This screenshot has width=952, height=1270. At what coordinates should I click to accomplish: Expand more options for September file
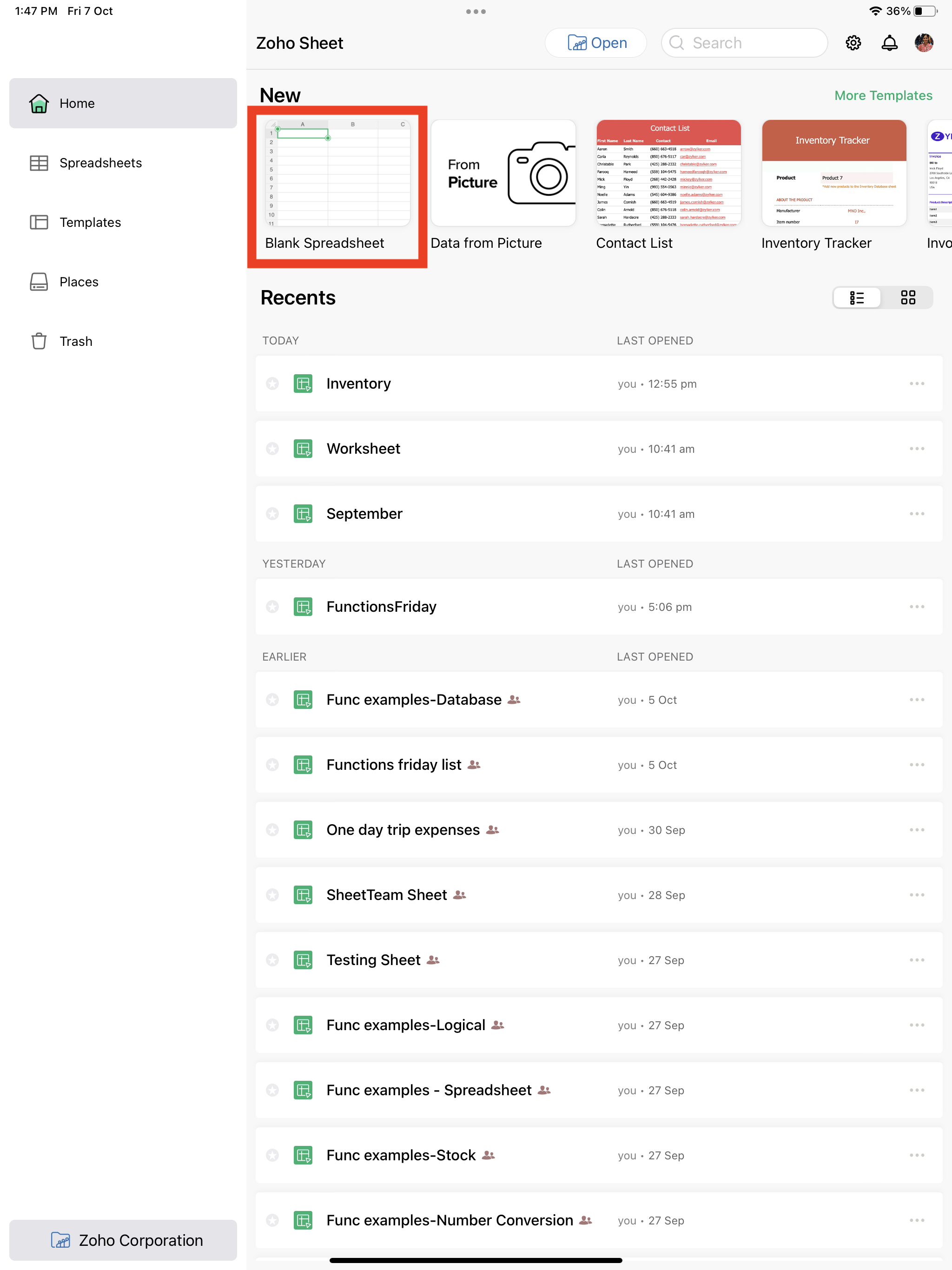coord(916,514)
